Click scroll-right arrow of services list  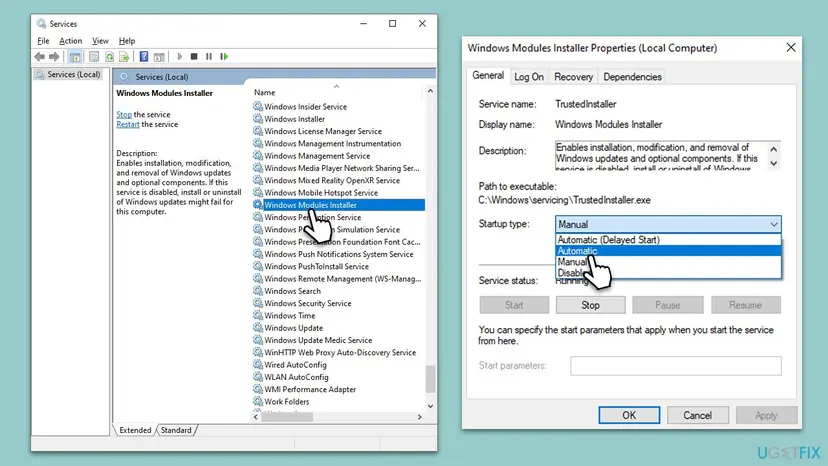[419, 417]
